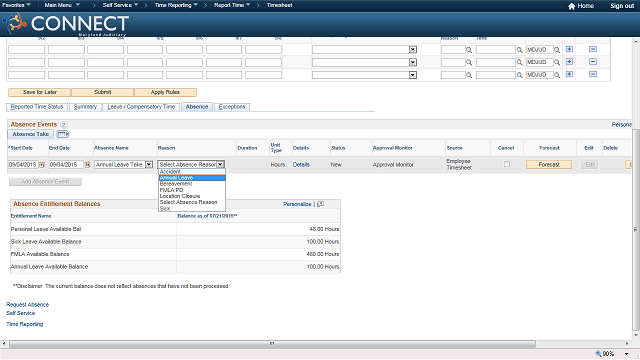
Task: Click Submit timesheet button
Action: (102, 92)
